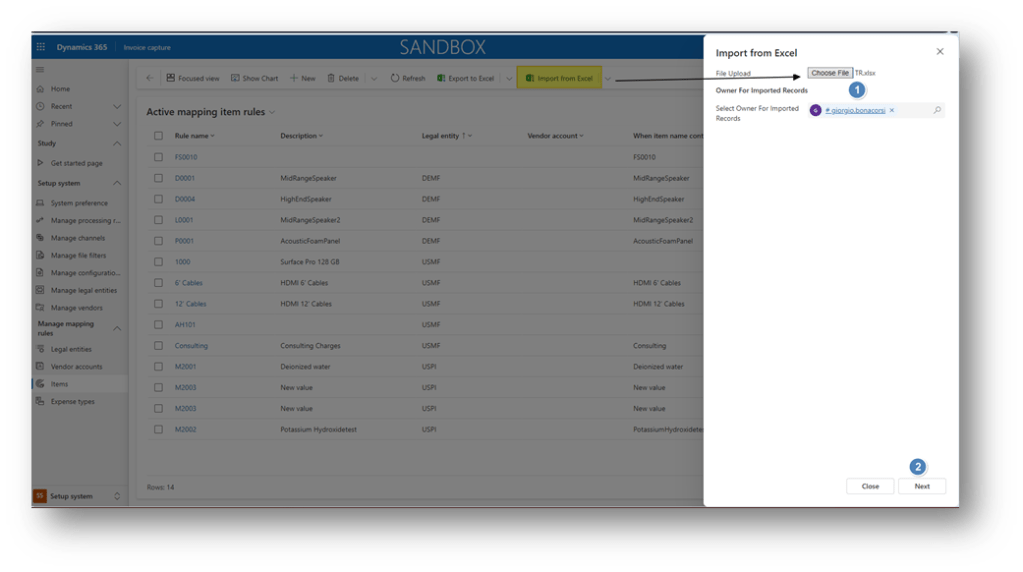Open the FS0010 rule link
This screenshot has height=572, width=1023.
(186, 157)
